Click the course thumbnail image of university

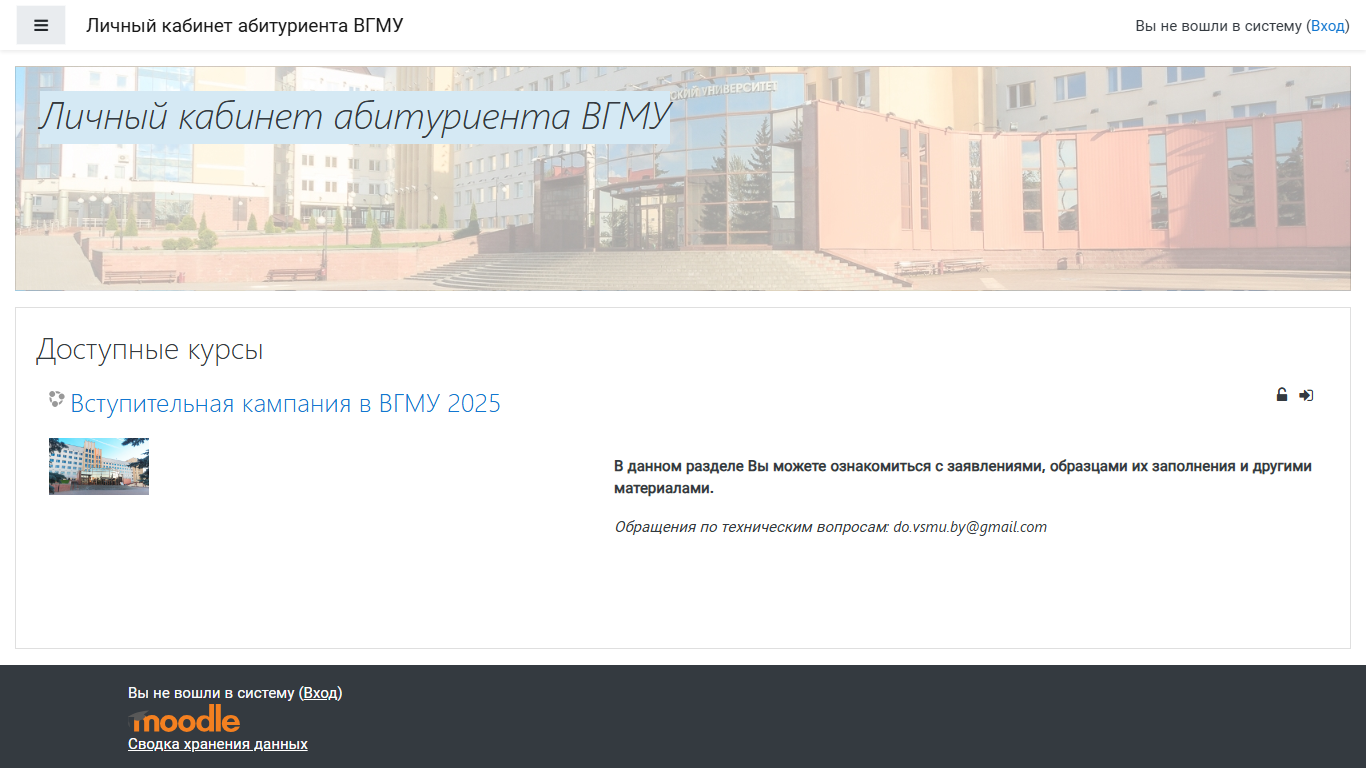tap(99, 466)
